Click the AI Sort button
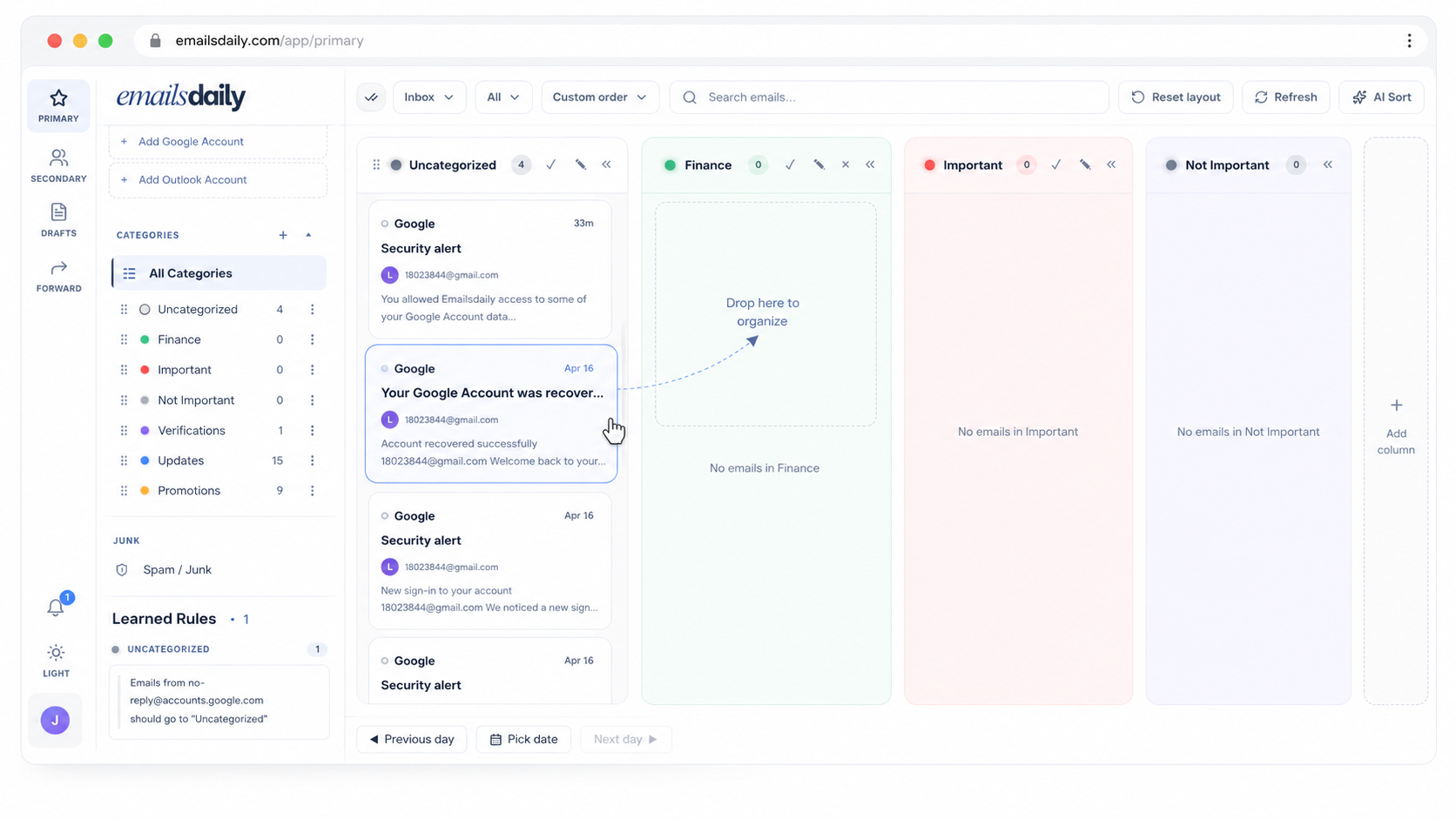1456x819 pixels. pyautogui.click(x=1382, y=97)
